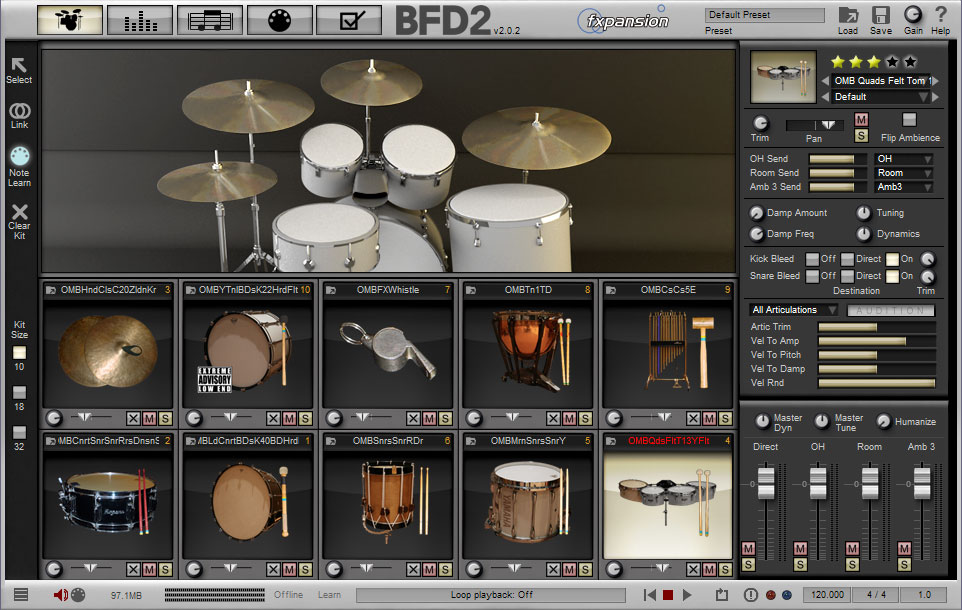This screenshot has width=962, height=610.
Task: Click the Master Dyn knob
Action: point(762,422)
